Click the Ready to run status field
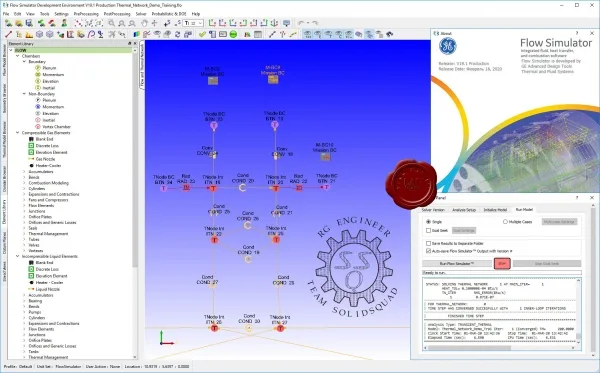 [502, 273]
